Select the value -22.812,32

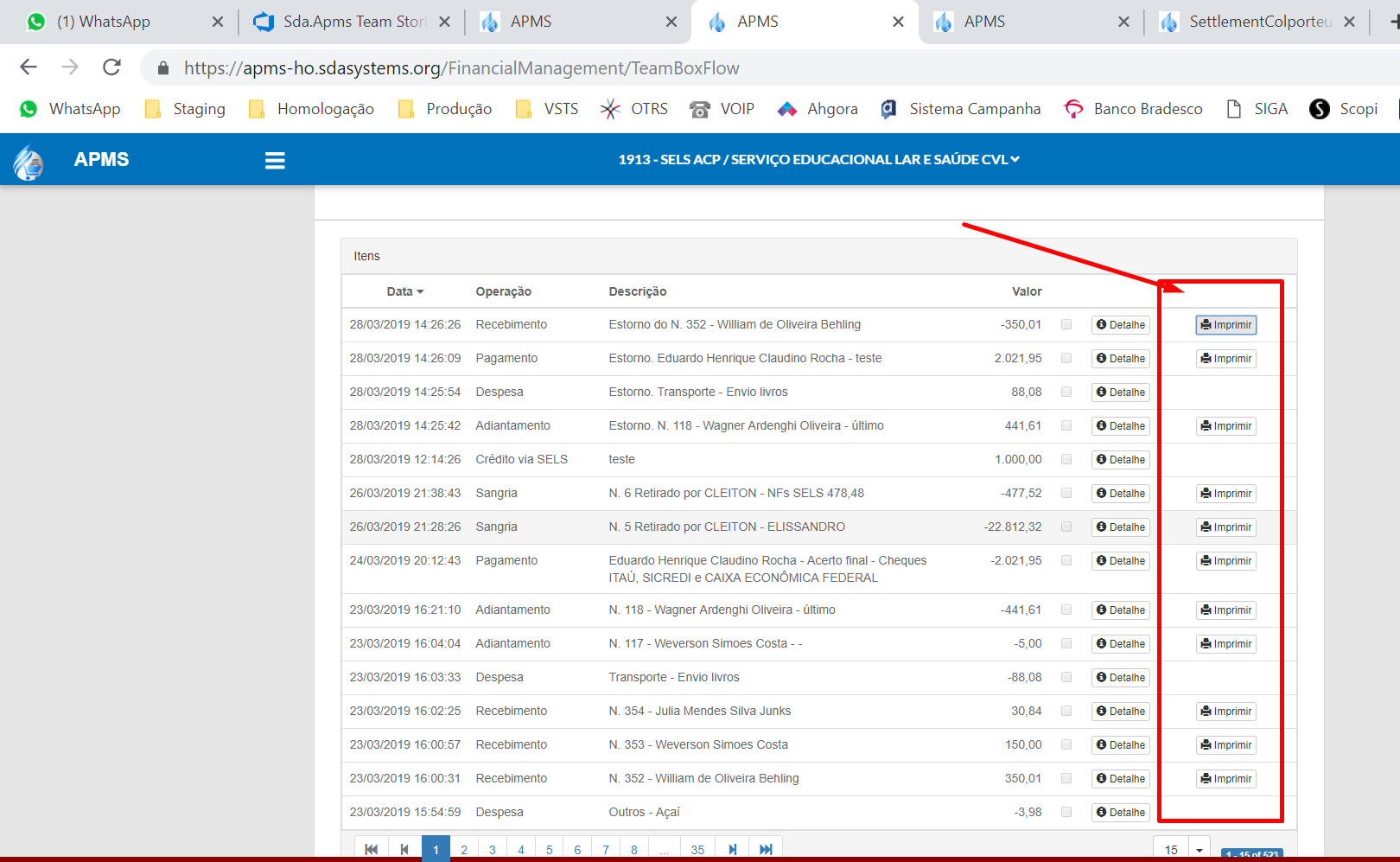[1013, 527]
